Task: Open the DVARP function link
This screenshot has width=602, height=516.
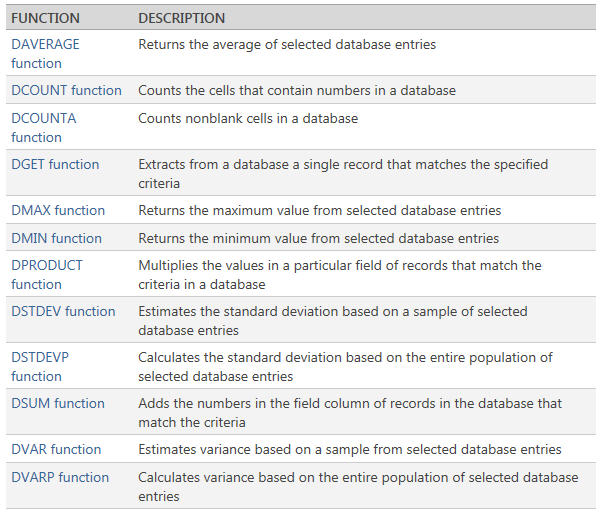Action: tap(60, 478)
